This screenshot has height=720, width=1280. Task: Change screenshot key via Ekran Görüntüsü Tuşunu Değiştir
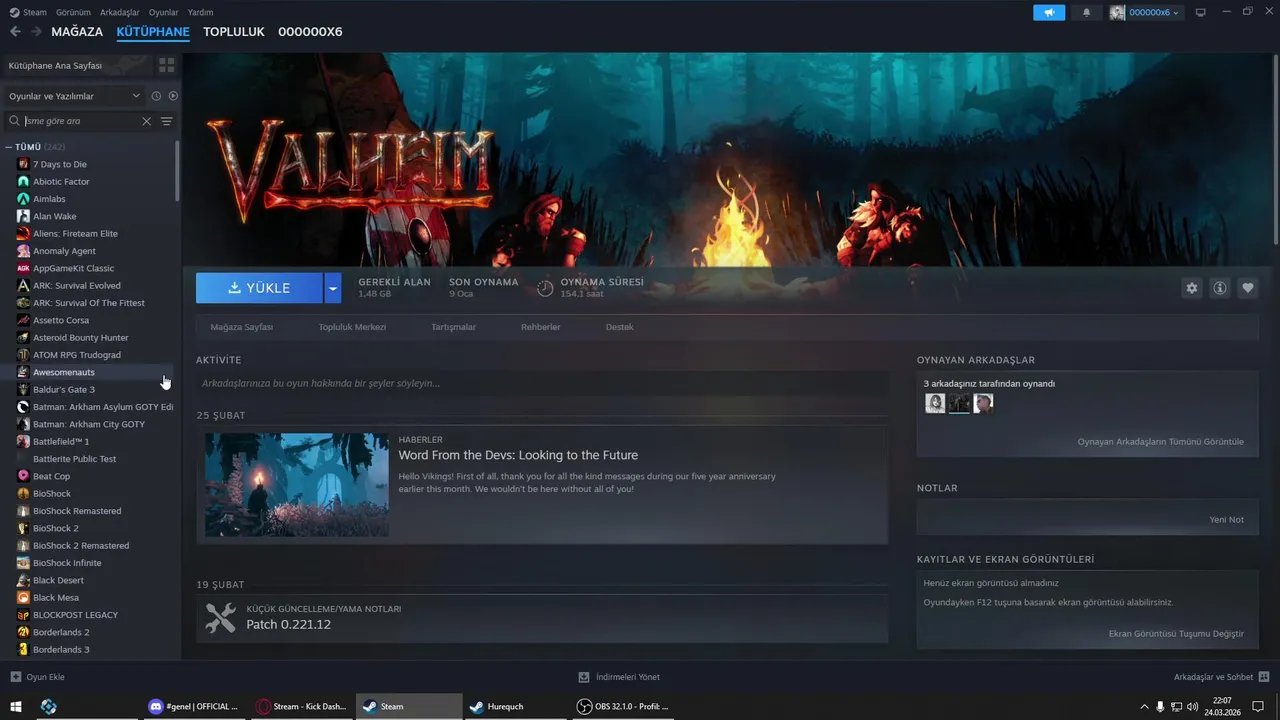1176,633
